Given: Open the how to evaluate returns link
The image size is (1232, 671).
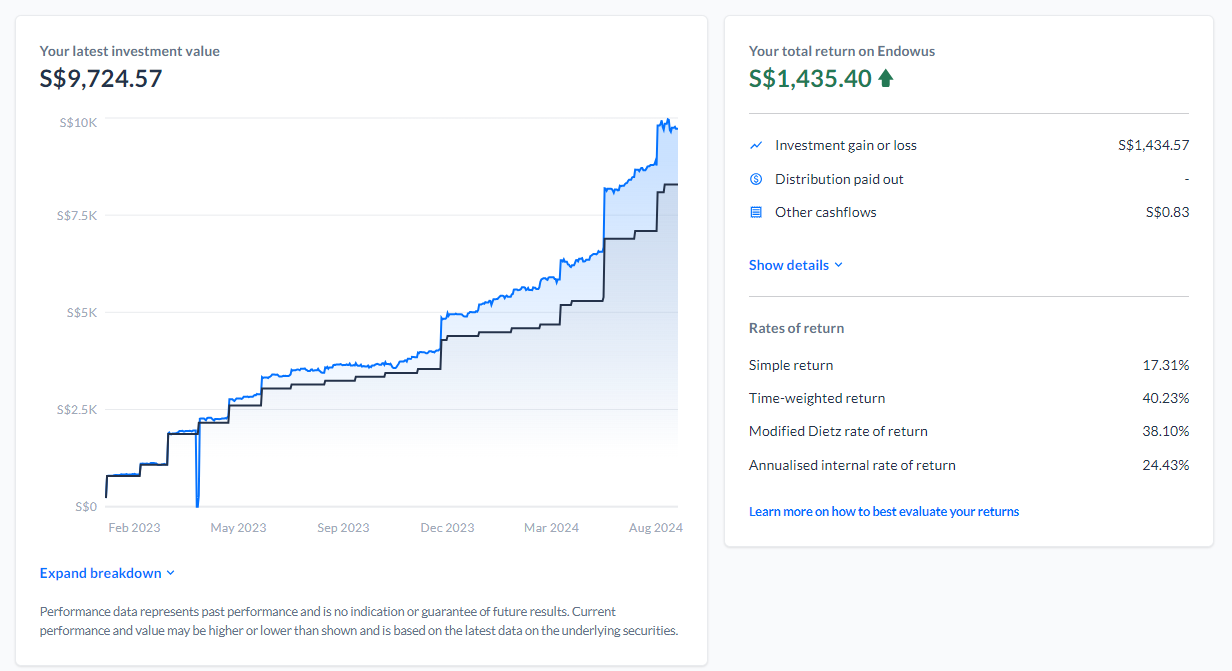Looking at the screenshot, I should pyautogui.click(x=884, y=511).
